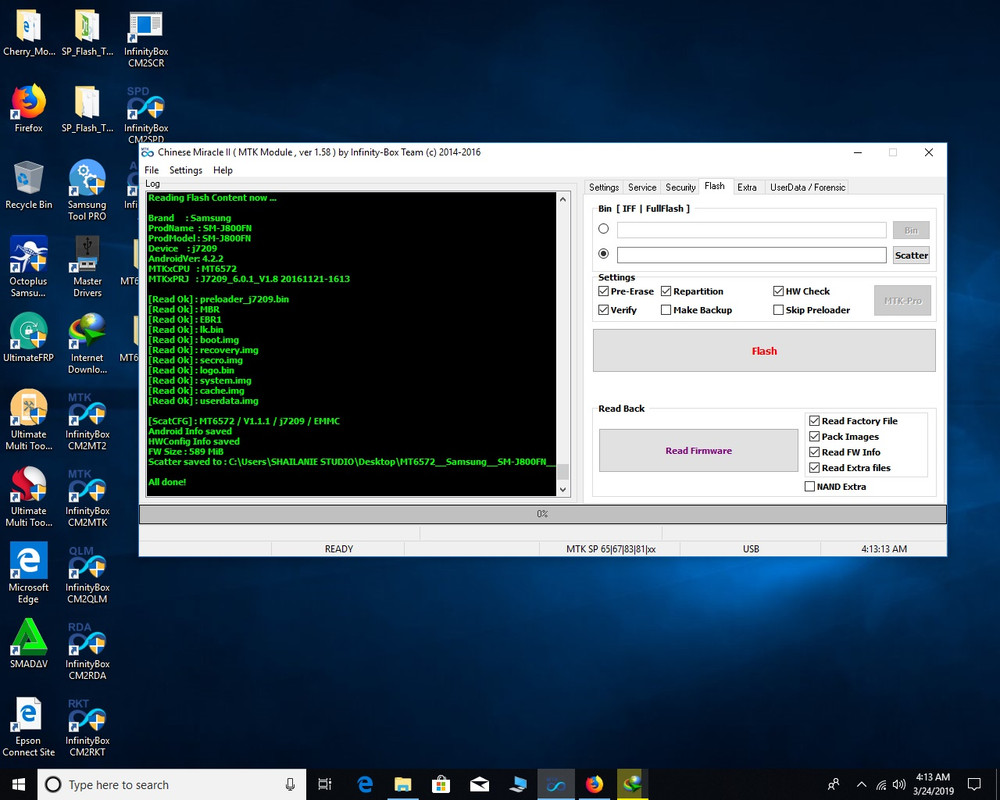Open the Recycle Bin icon

pyautogui.click(x=28, y=181)
